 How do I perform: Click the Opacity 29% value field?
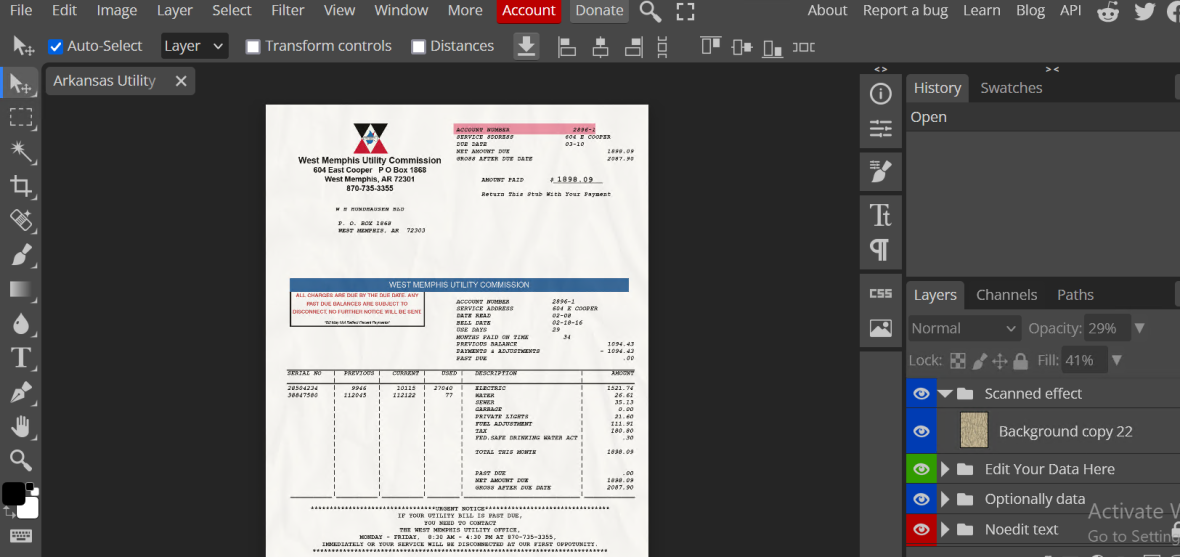tap(1105, 328)
